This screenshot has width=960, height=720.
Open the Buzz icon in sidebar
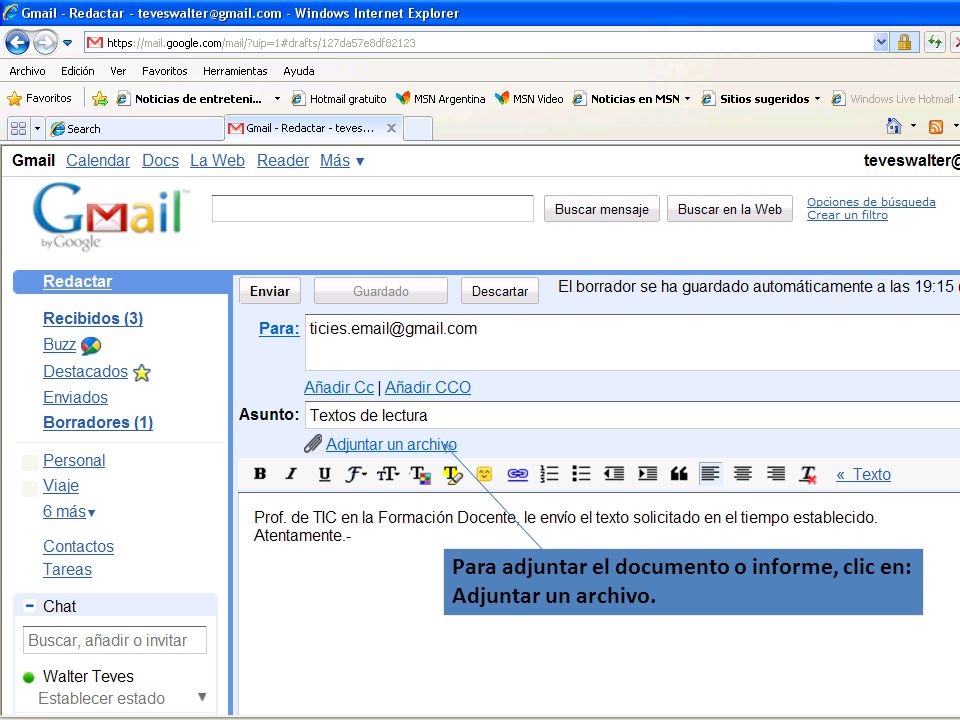91,346
